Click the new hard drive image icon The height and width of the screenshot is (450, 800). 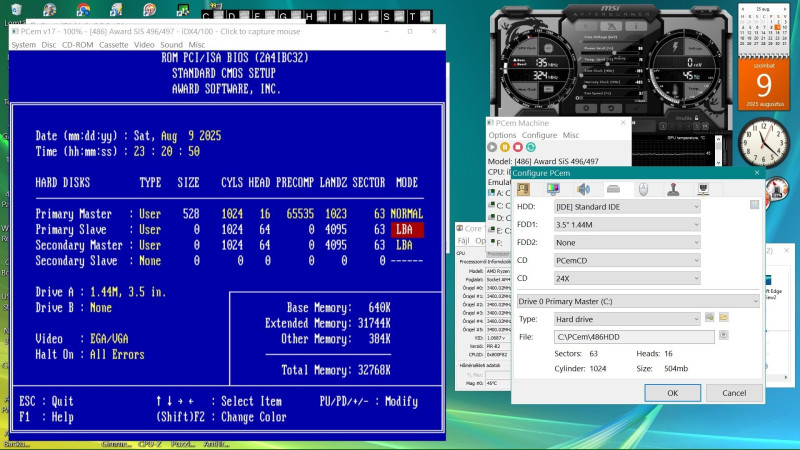(x=710, y=317)
